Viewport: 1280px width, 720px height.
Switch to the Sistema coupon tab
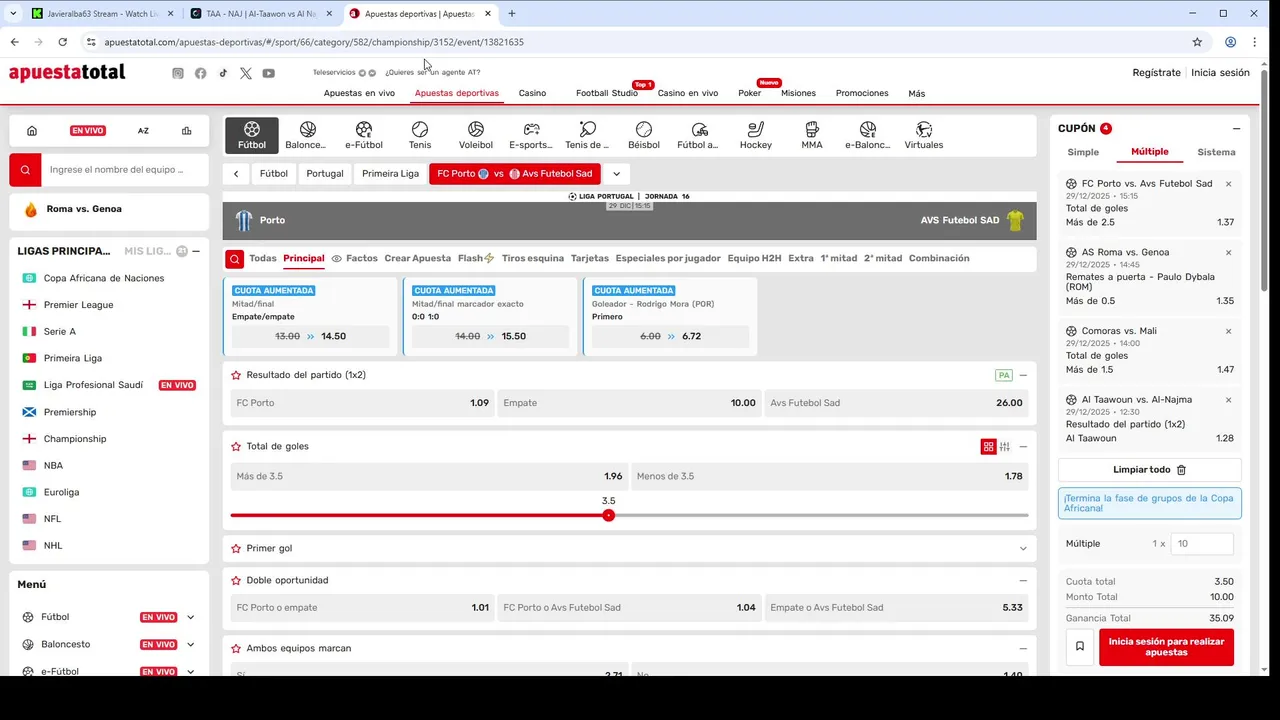pos(1216,153)
